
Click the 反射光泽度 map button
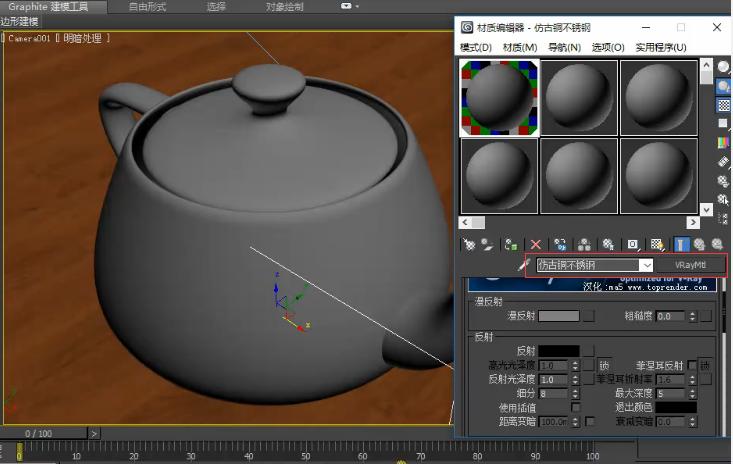point(590,379)
